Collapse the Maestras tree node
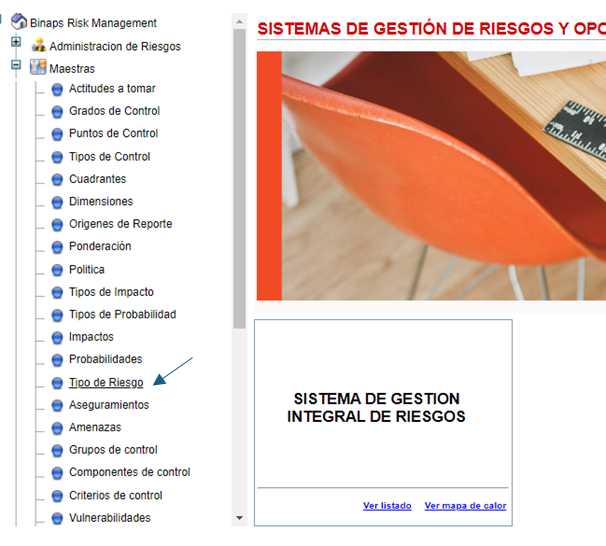The width and height of the screenshot is (606, 546). coord(16,65)
